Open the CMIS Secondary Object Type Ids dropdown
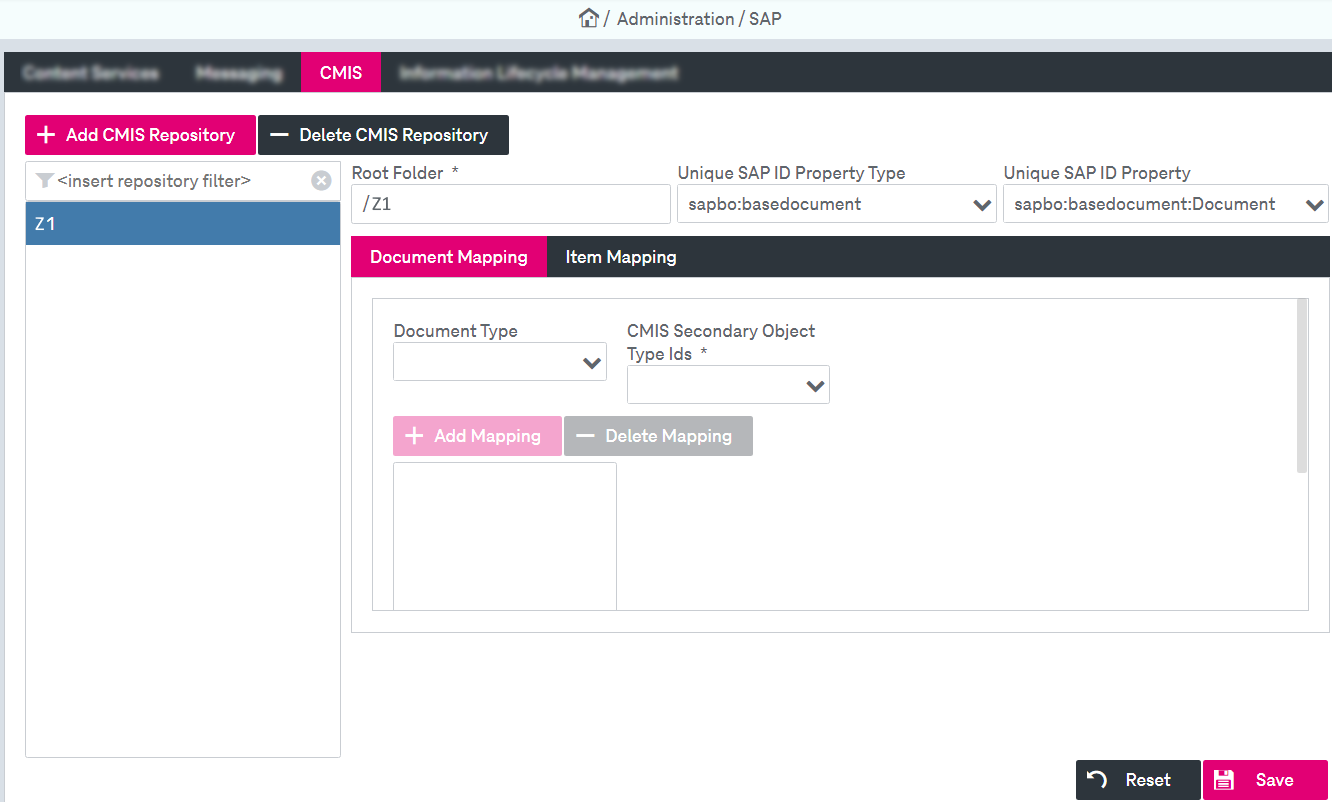The height and width of the screenshot is (802, 1332). (814, 384)
